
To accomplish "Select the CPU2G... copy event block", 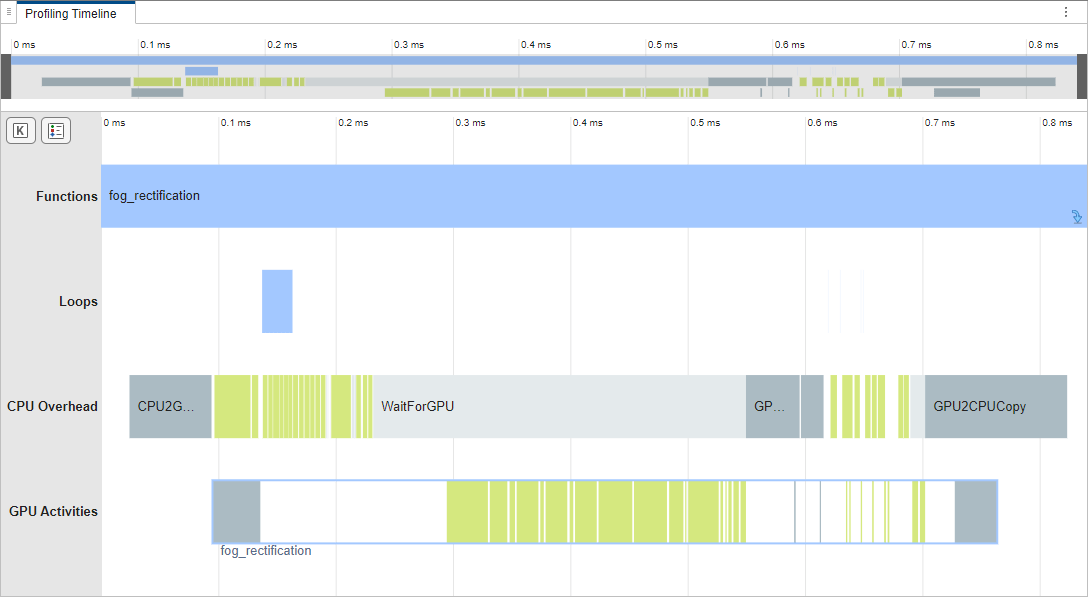I will click(170, 407).
